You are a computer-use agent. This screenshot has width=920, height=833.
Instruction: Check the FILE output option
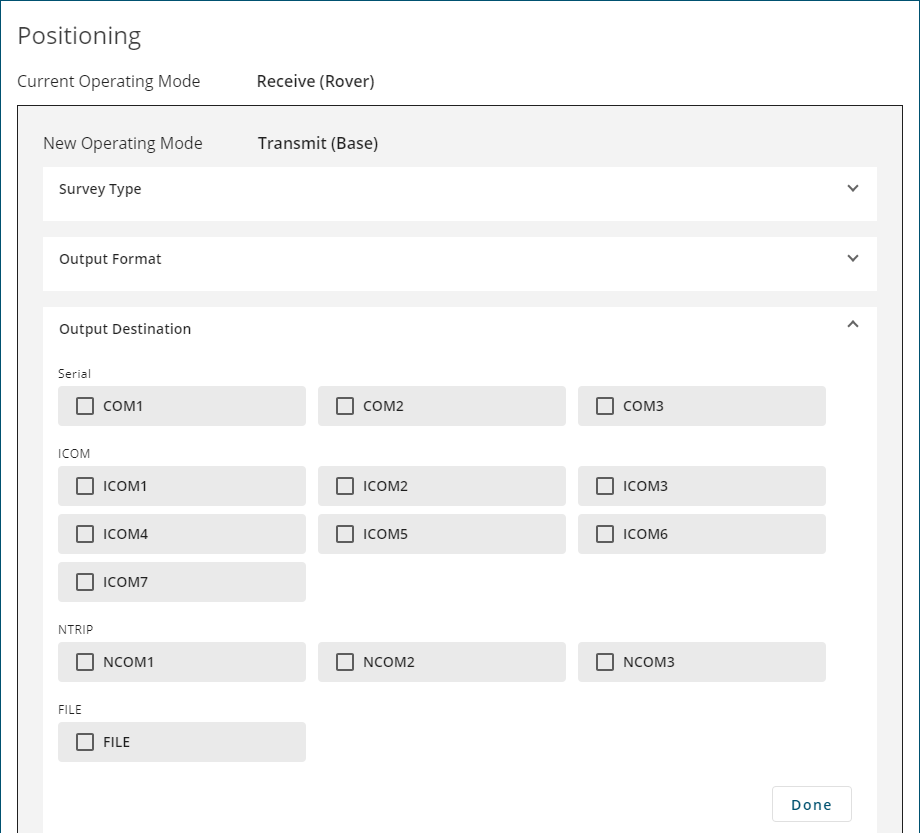pyautogui.click(x=85, y=742)
